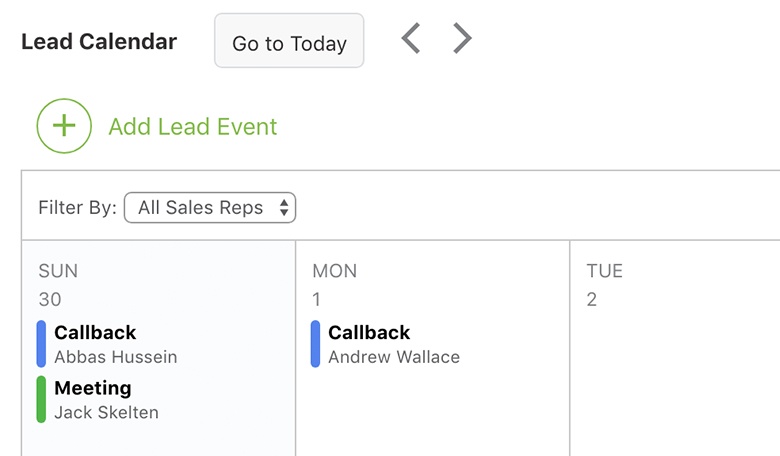Select the SUN column header
The image size is (780, 456).
click(58, 271)
